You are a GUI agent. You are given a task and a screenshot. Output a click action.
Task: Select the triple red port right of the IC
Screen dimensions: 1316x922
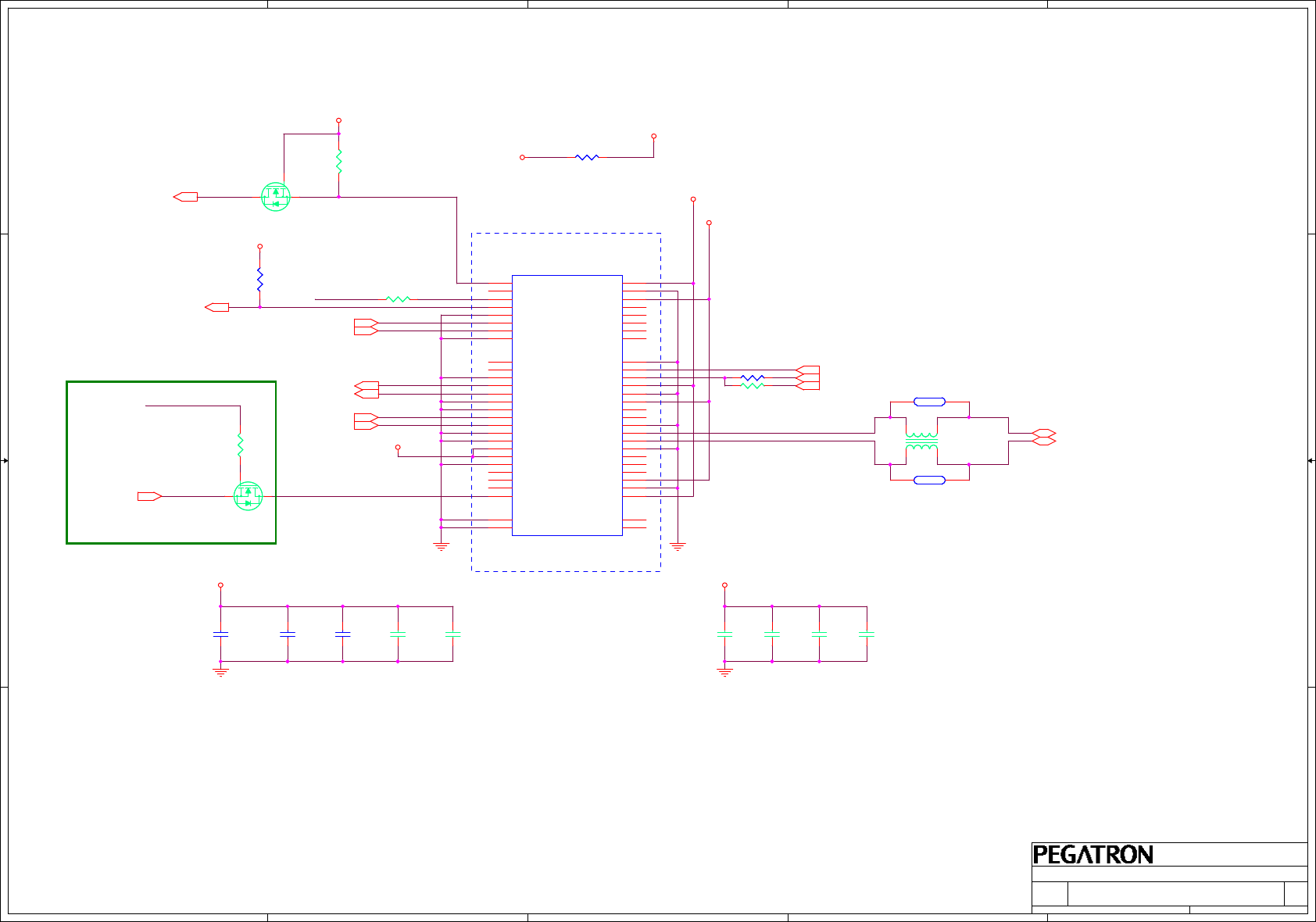tap(807, 377)
